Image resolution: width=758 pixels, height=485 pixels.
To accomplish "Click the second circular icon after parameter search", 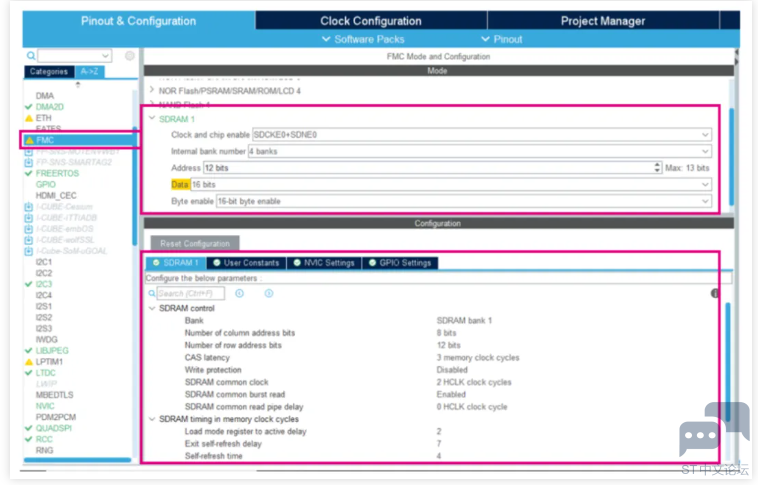I will (269, 293).
